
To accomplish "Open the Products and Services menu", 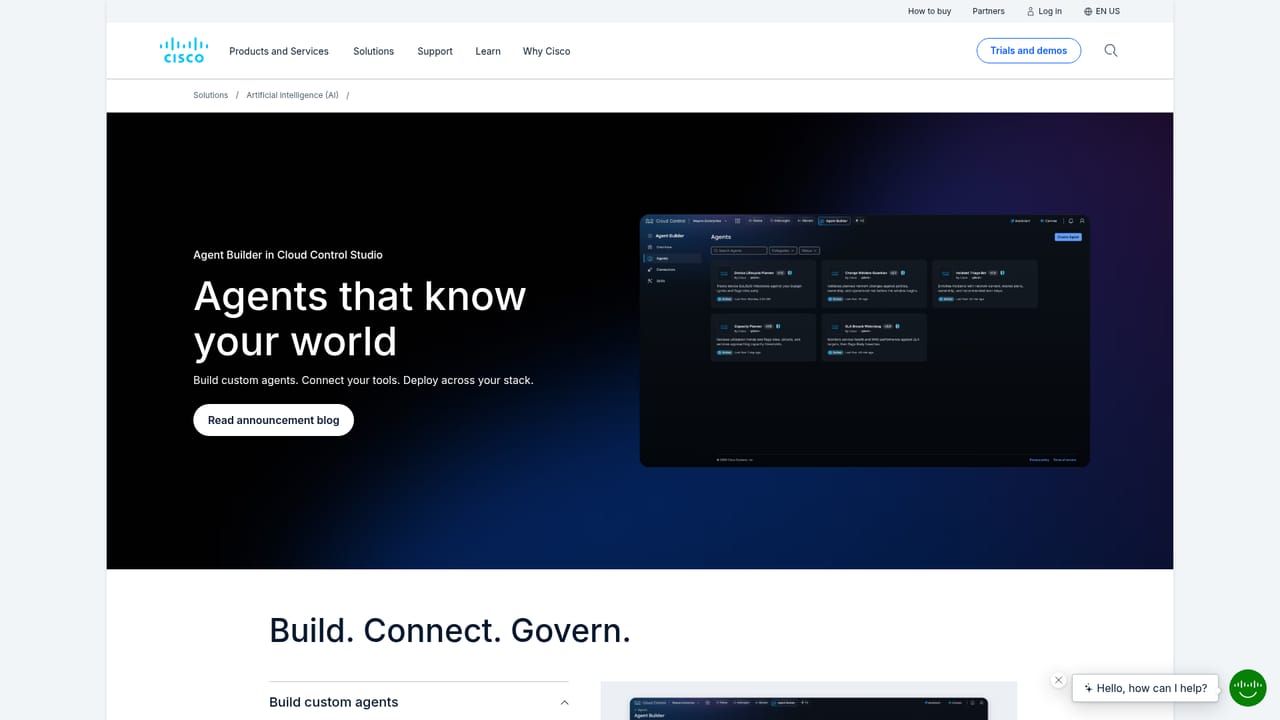I will 279,51.
